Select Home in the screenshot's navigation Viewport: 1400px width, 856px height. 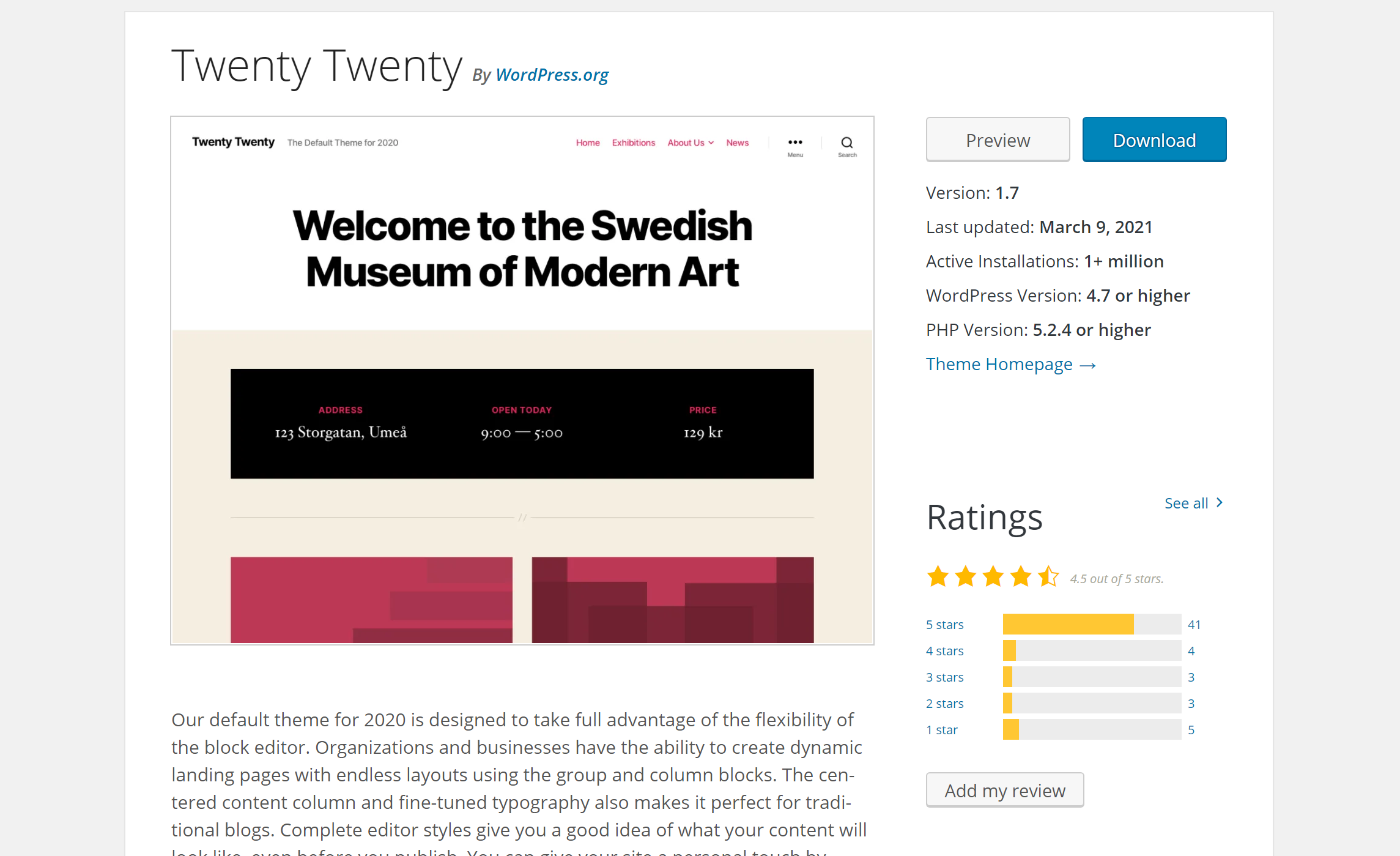pyautogui.click(x=588, y=143)
